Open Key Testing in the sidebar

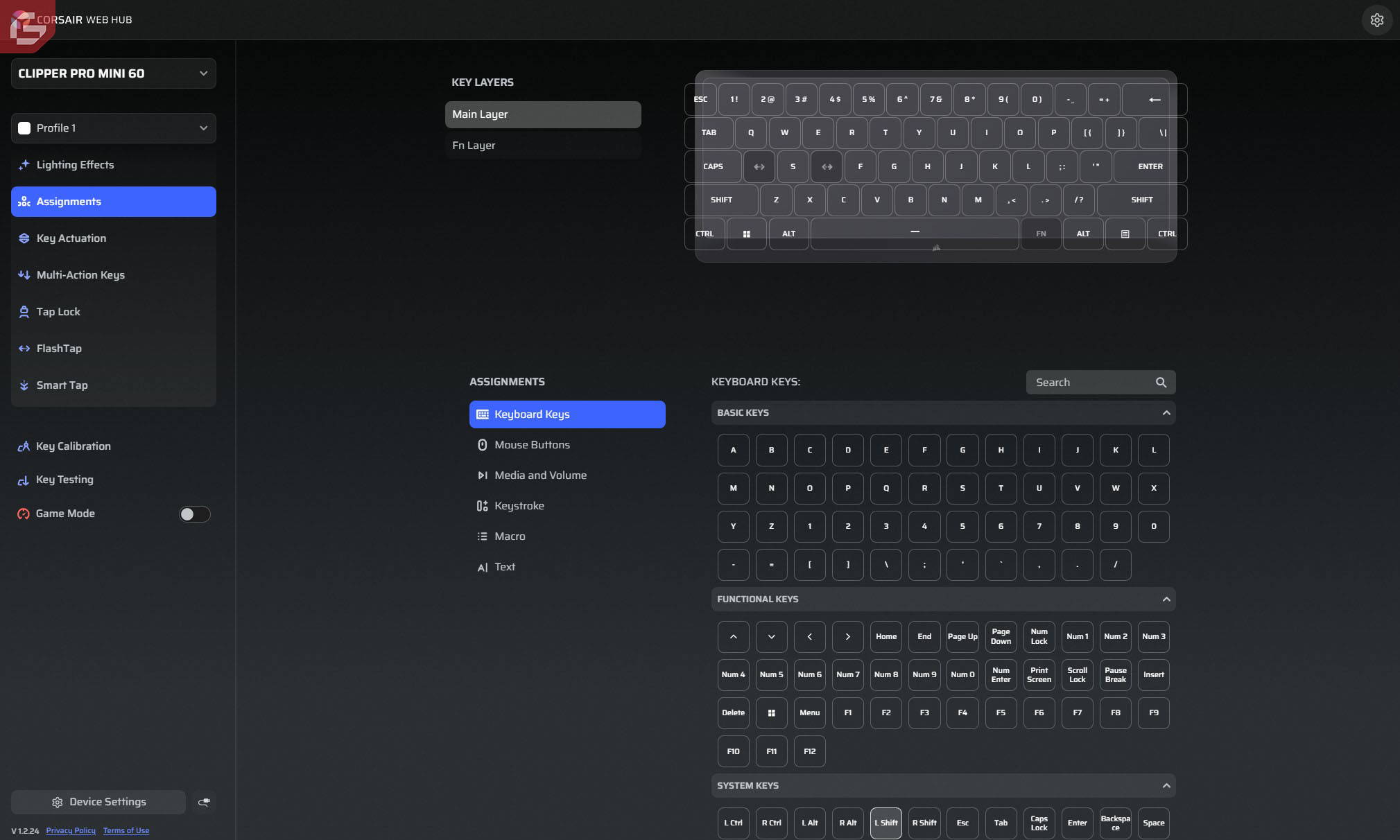click(114, 480)
